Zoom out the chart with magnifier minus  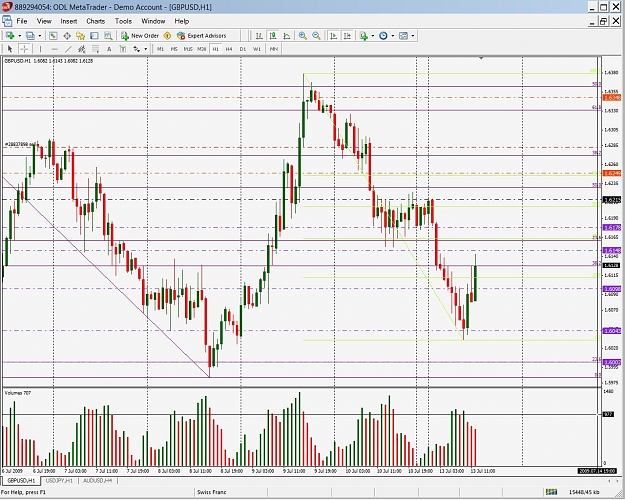pyautogui.click(x=316, y=36)
